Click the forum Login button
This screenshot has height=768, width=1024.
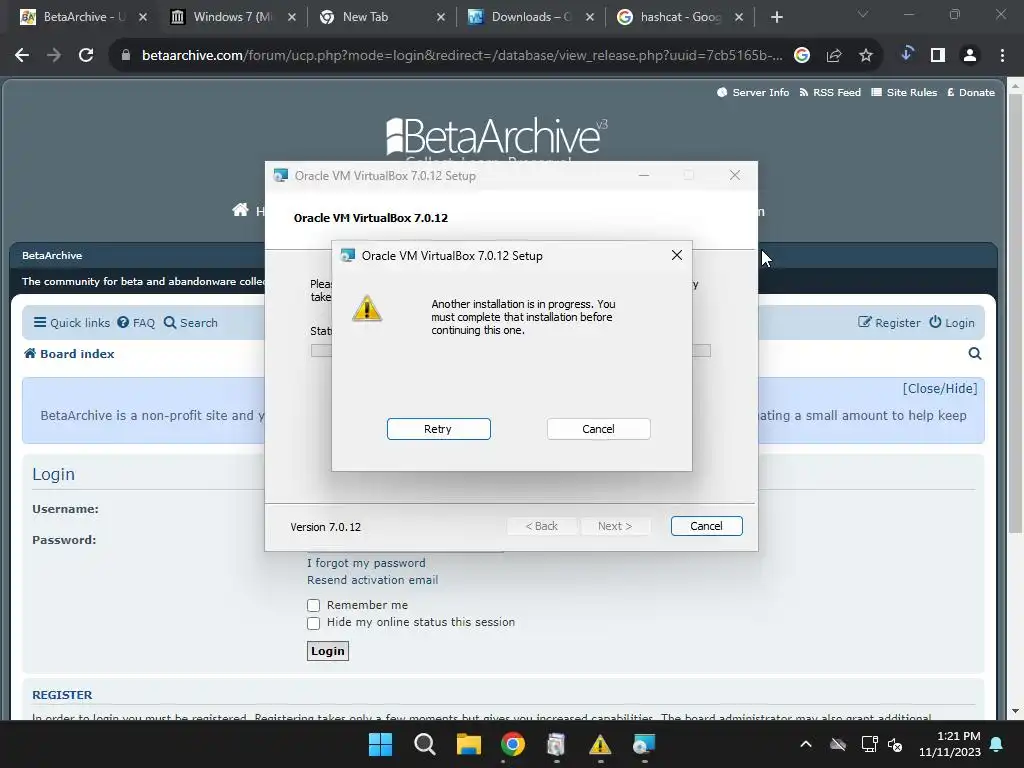click(328, 651)
